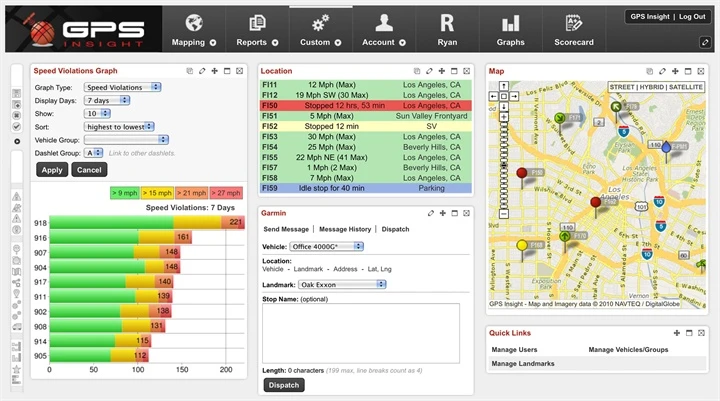Open the Vehicle Group dropdown
Screen dimensions: 720x401
[126, 140]
